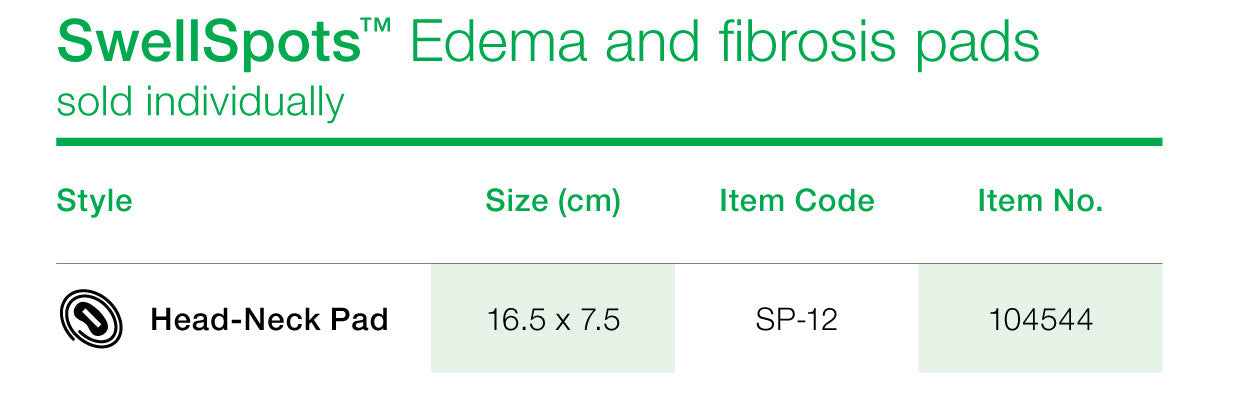This screenshot has height=417, width=1239.
Task: Click the 16.5 x 7.5 size value
Action: click(x=553, y=320)
